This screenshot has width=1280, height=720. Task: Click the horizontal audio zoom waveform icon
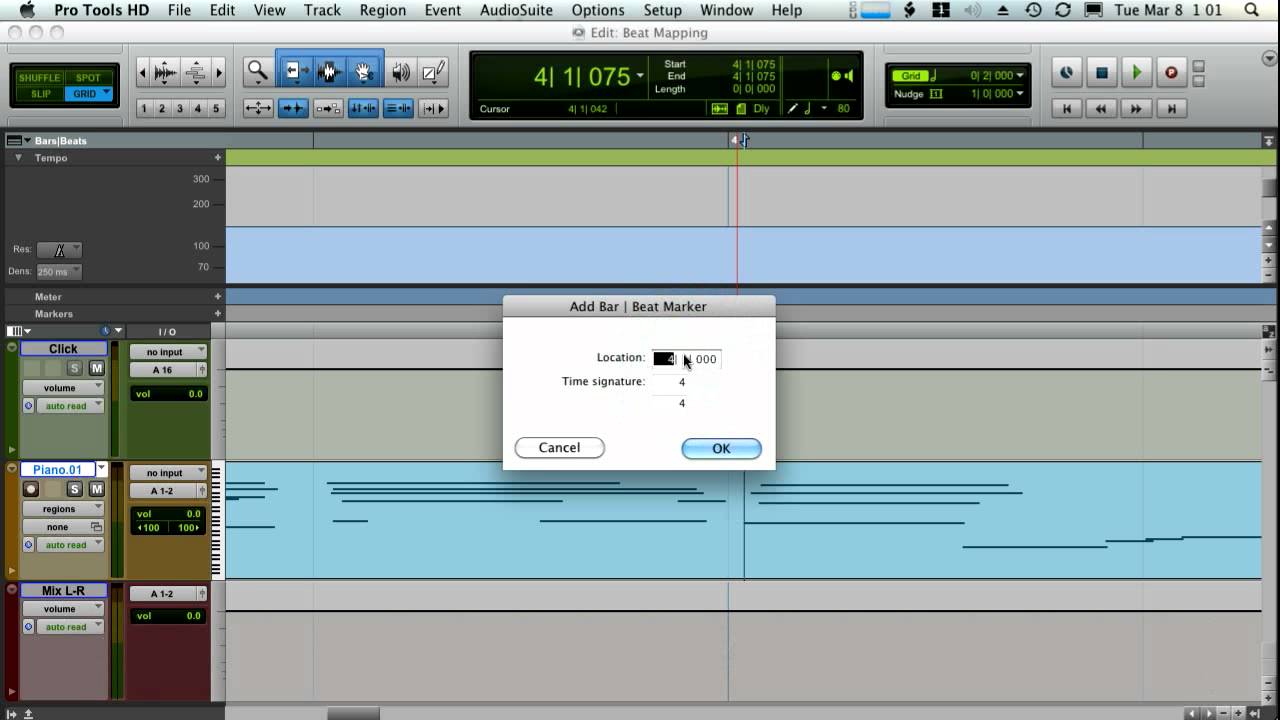pyautogui.click(x=166, y=73)
